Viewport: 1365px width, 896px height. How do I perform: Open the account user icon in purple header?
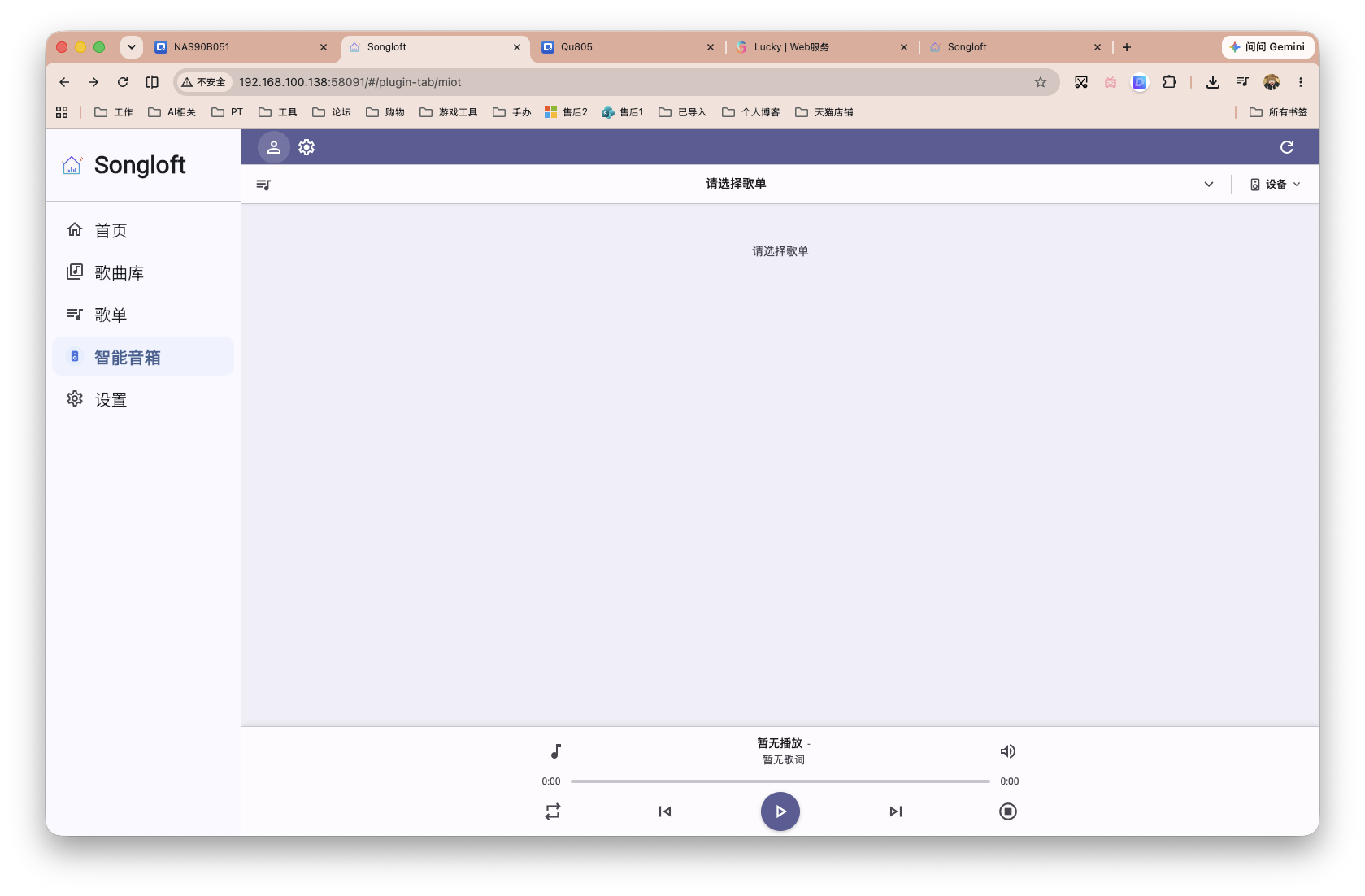tap(274, 147)
